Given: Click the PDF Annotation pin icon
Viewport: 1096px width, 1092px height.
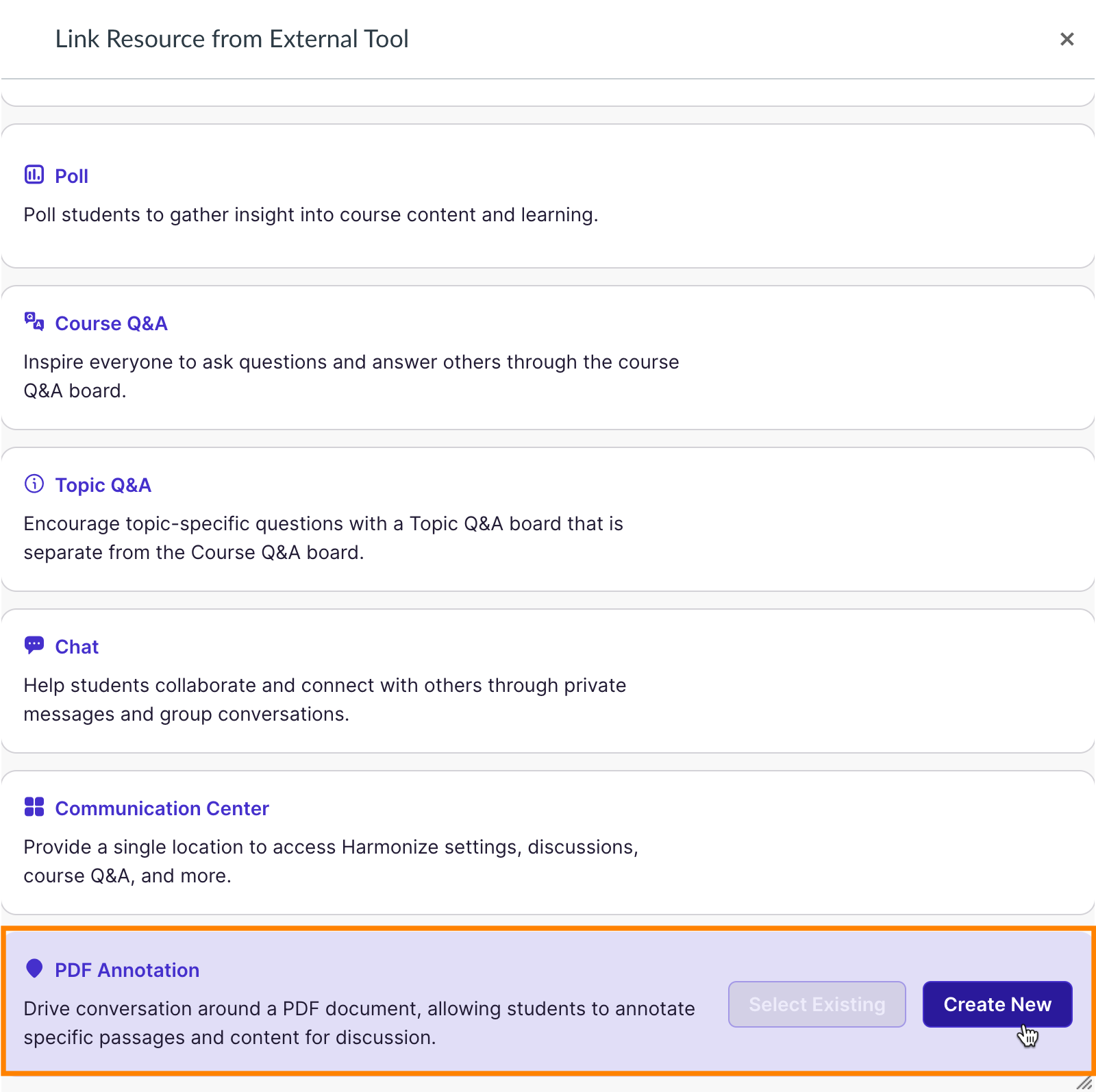Looking at the screenshot, I should (x=34, y=969).
